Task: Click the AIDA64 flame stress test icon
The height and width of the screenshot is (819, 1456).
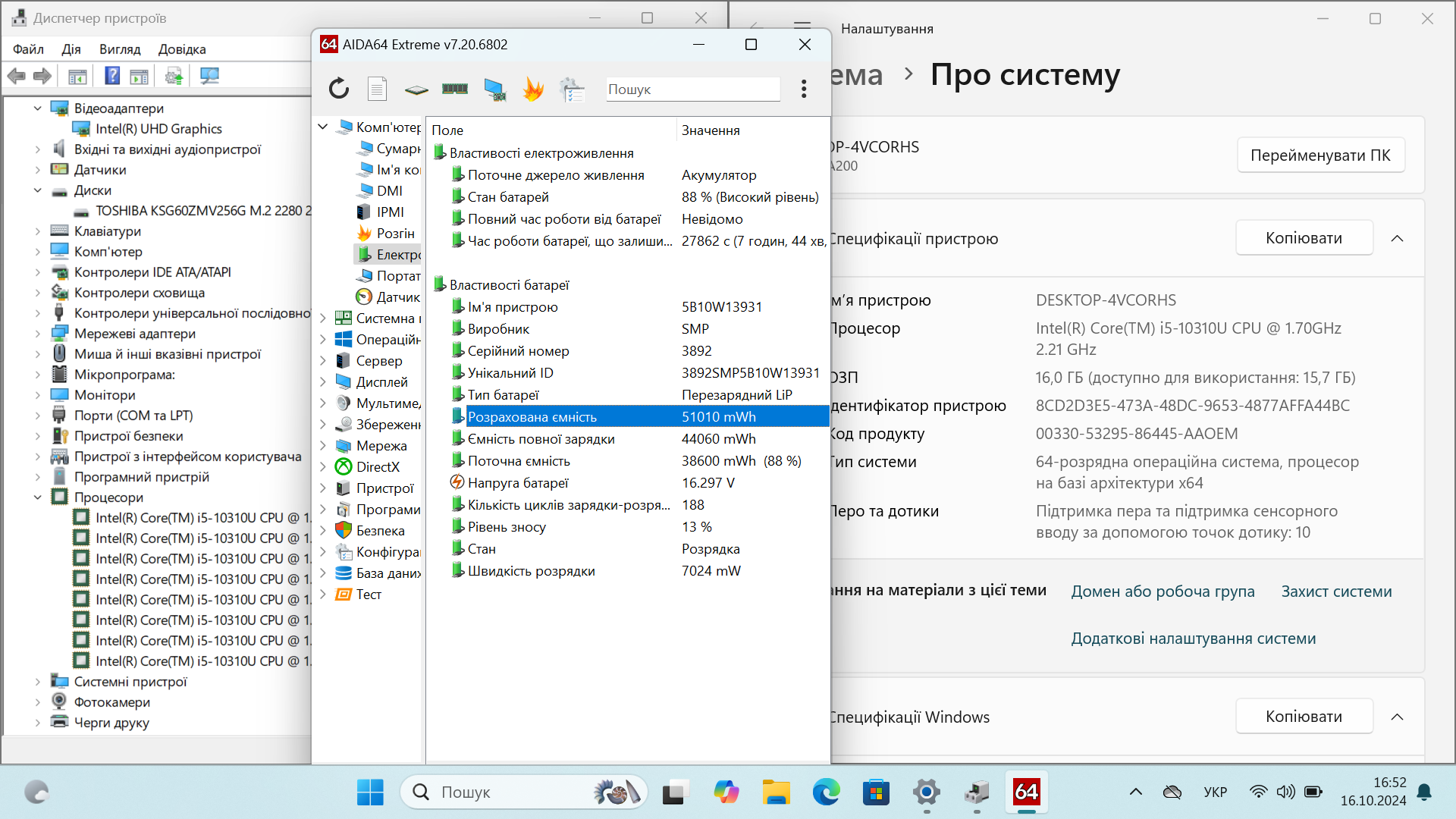Action: (533, 89)
